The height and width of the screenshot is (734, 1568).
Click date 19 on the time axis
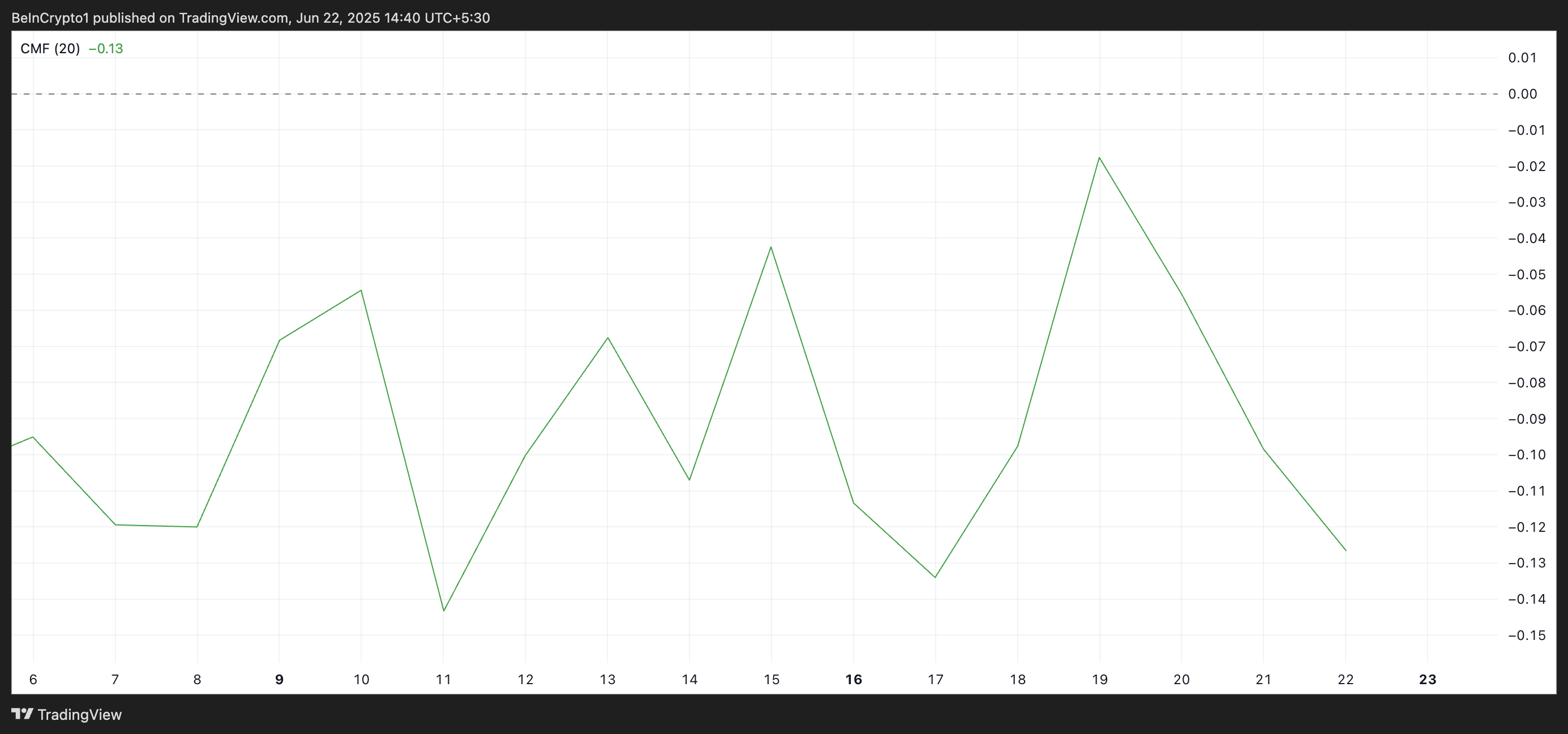point(1099,679)
